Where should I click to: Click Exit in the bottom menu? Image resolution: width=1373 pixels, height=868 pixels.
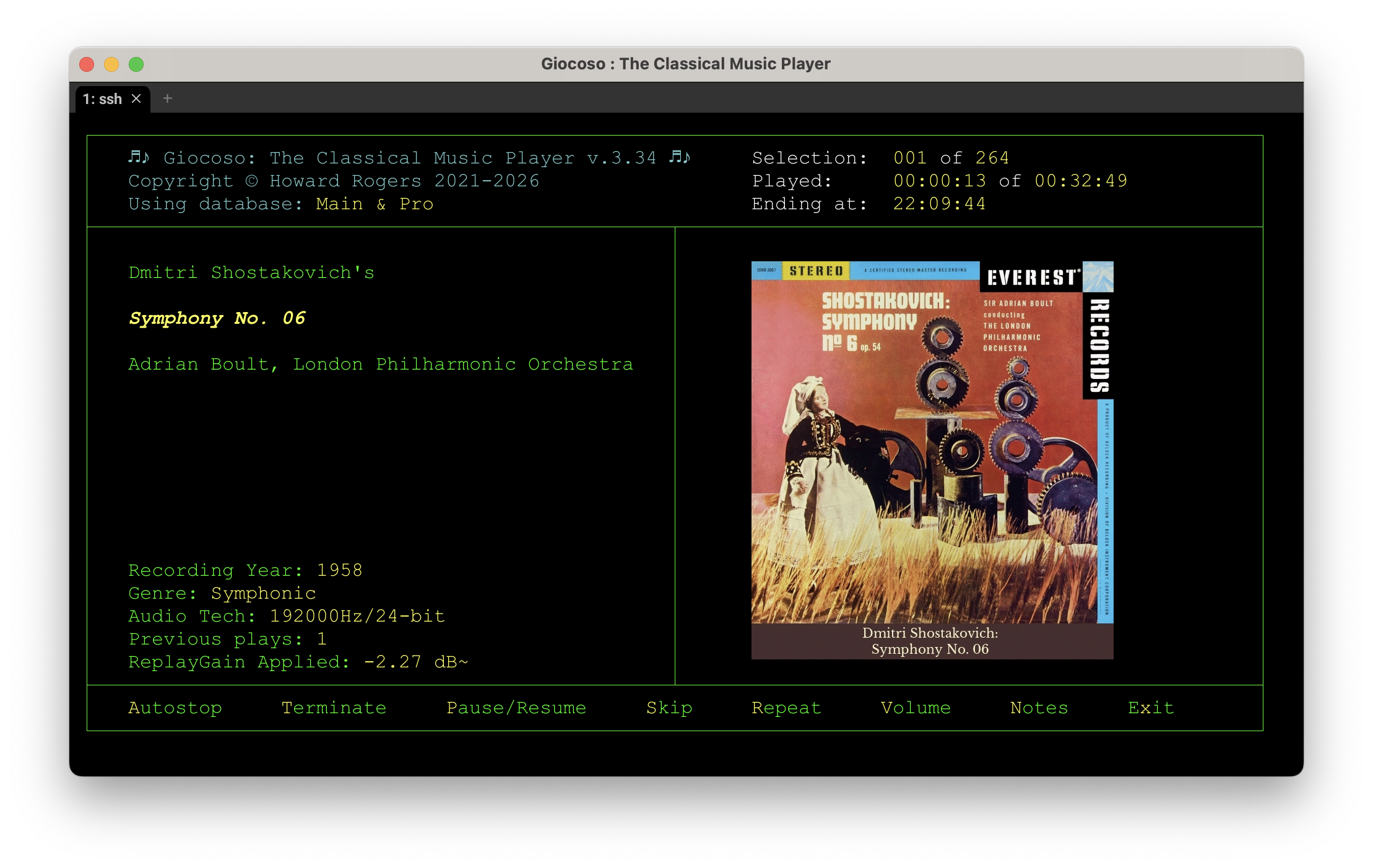1151,708
